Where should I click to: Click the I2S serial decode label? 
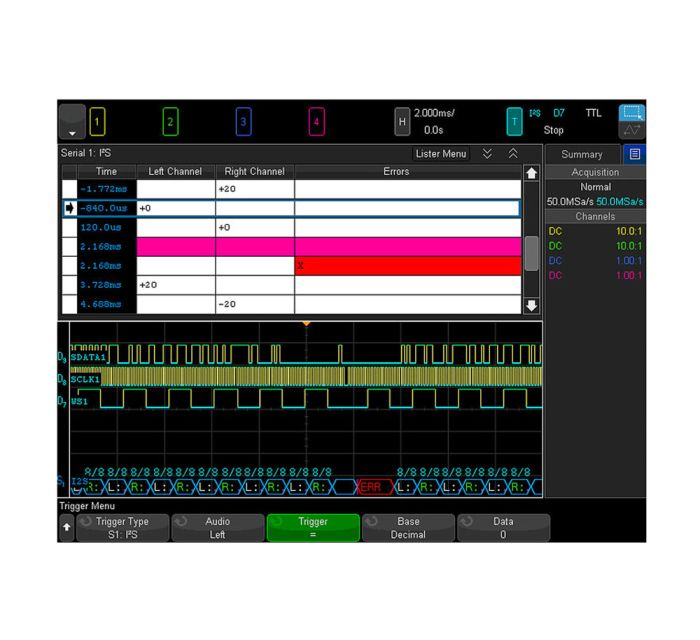pos(79,481)
